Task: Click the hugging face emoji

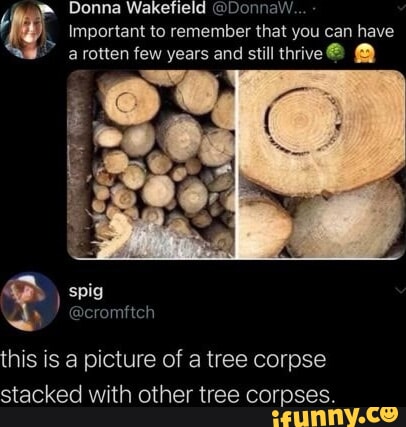Action: tap(364, 54)
